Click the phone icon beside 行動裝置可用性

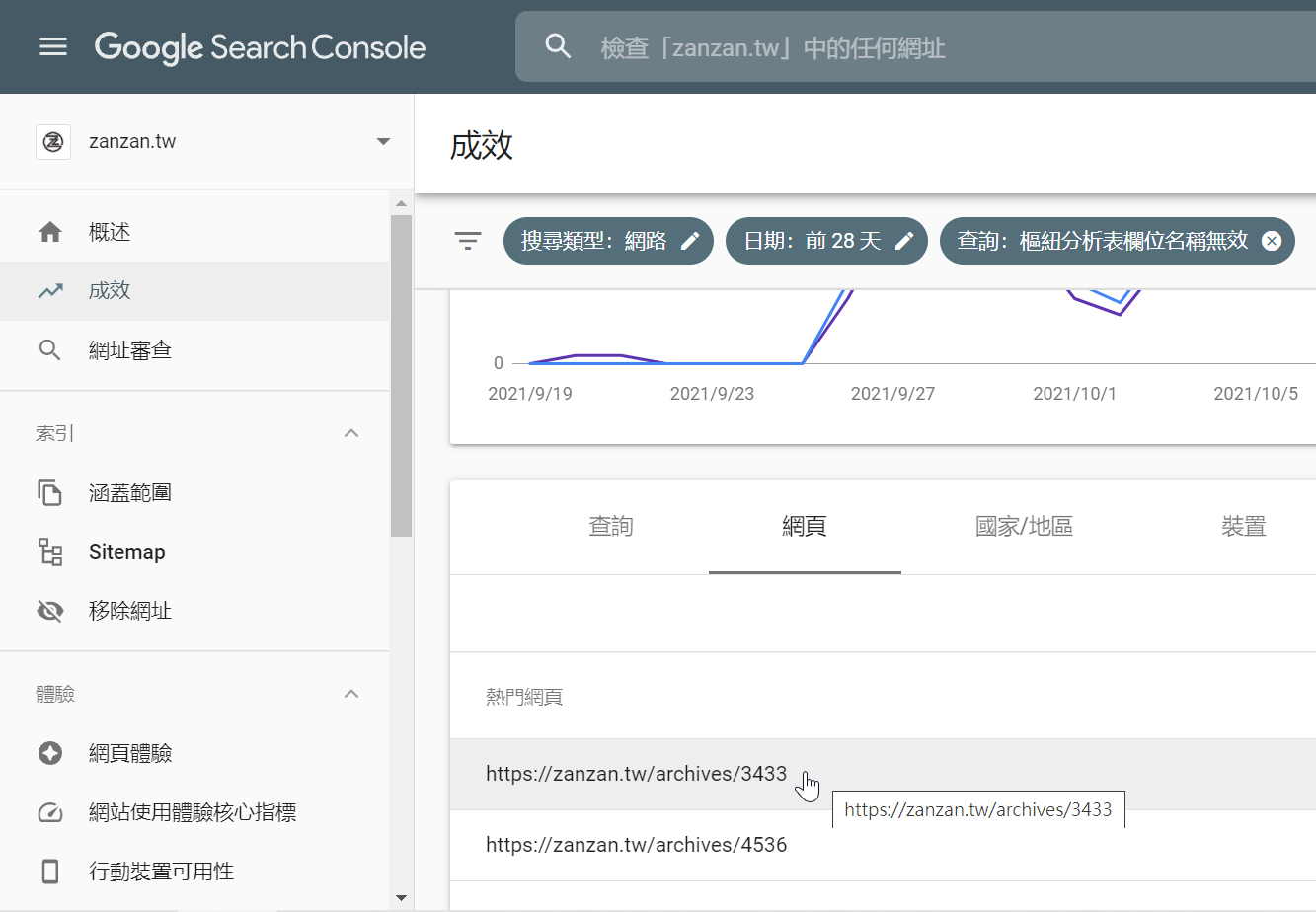coord(50,872)
